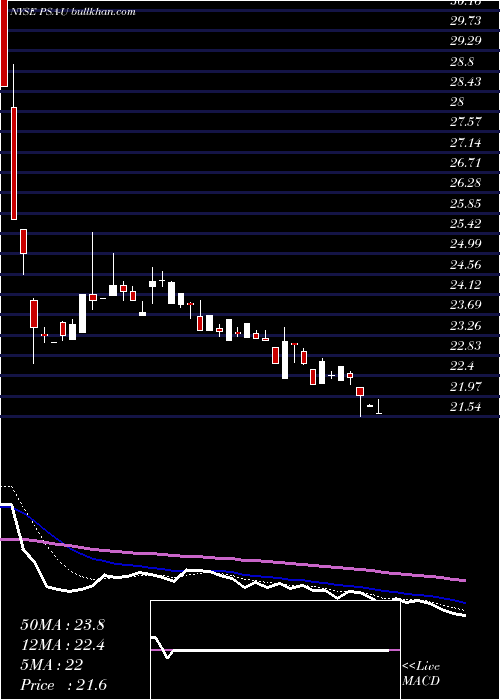Select the 24.12 price axis label
Image resolution: width=500 pixels, height=700 pixels.
coord(466,285)
